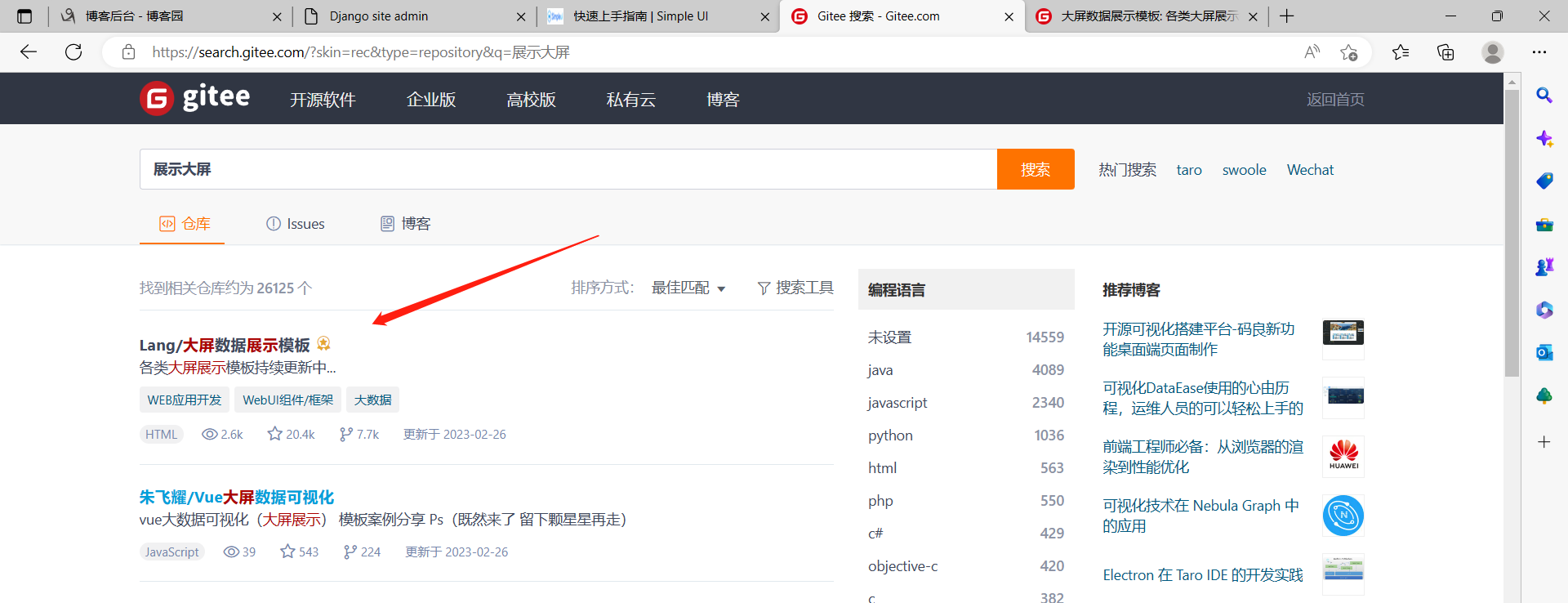Open browser collections icon
Viewport: 1568px width, 603px height.
tap(1445, 52)
